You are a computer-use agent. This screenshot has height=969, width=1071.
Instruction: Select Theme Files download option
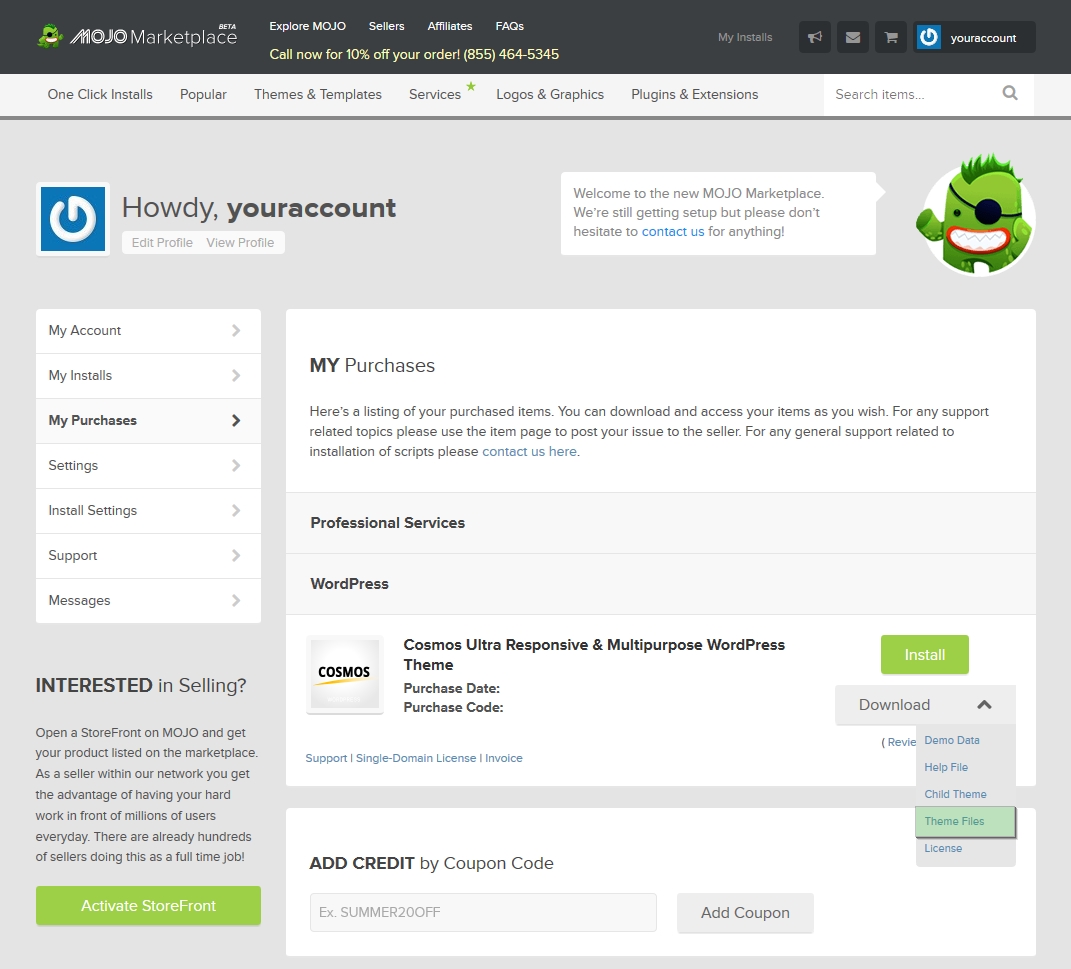point(965,821)
